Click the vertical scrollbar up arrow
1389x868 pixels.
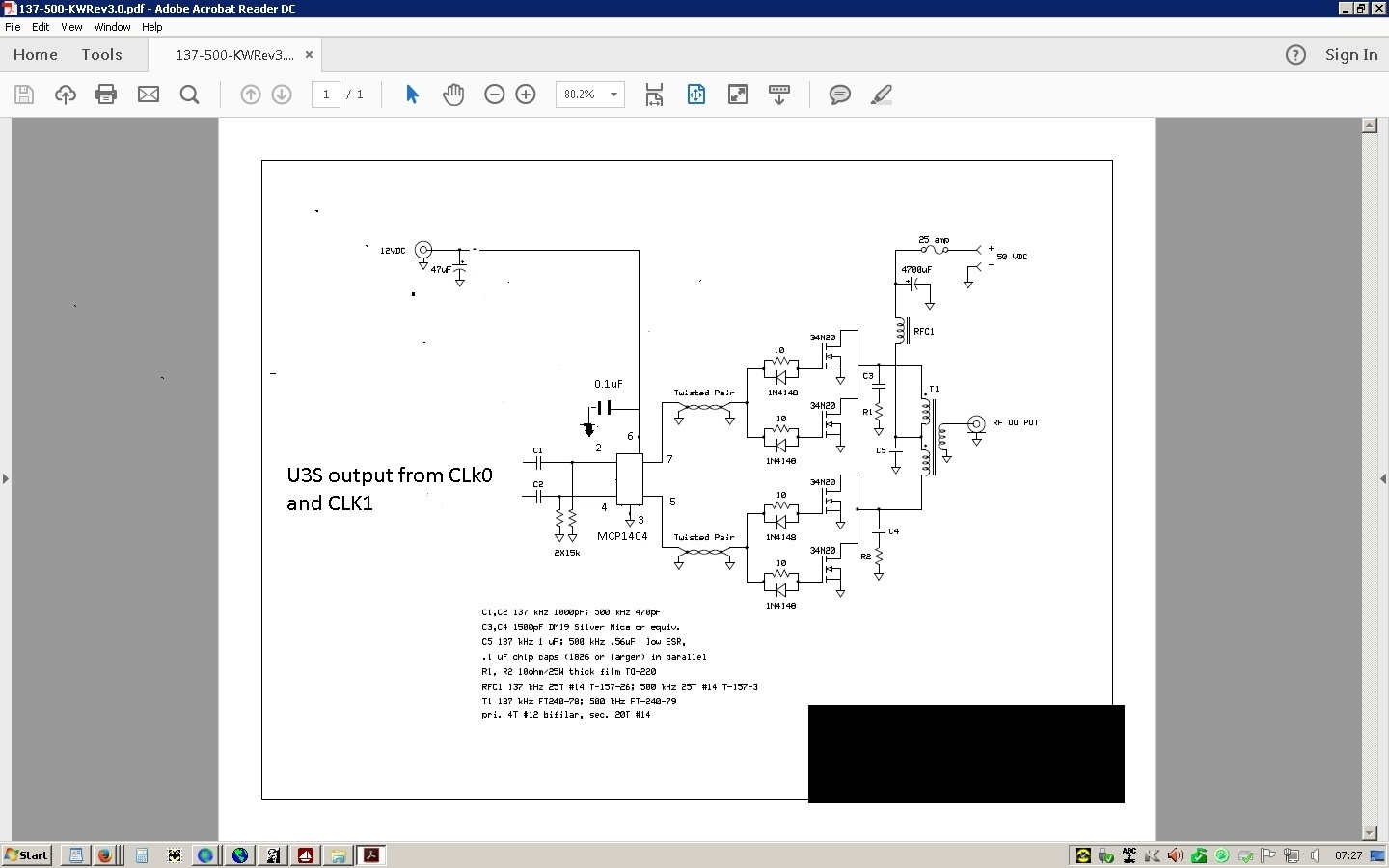[x=1370, y=126]
